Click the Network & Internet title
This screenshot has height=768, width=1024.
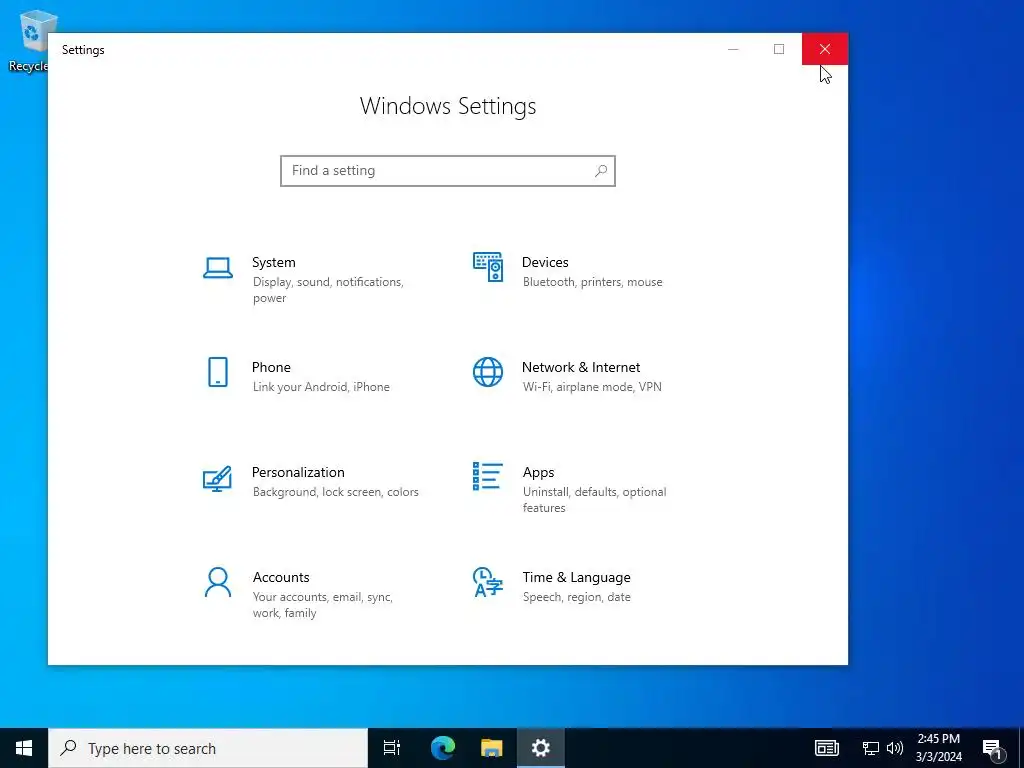(581, 368)
